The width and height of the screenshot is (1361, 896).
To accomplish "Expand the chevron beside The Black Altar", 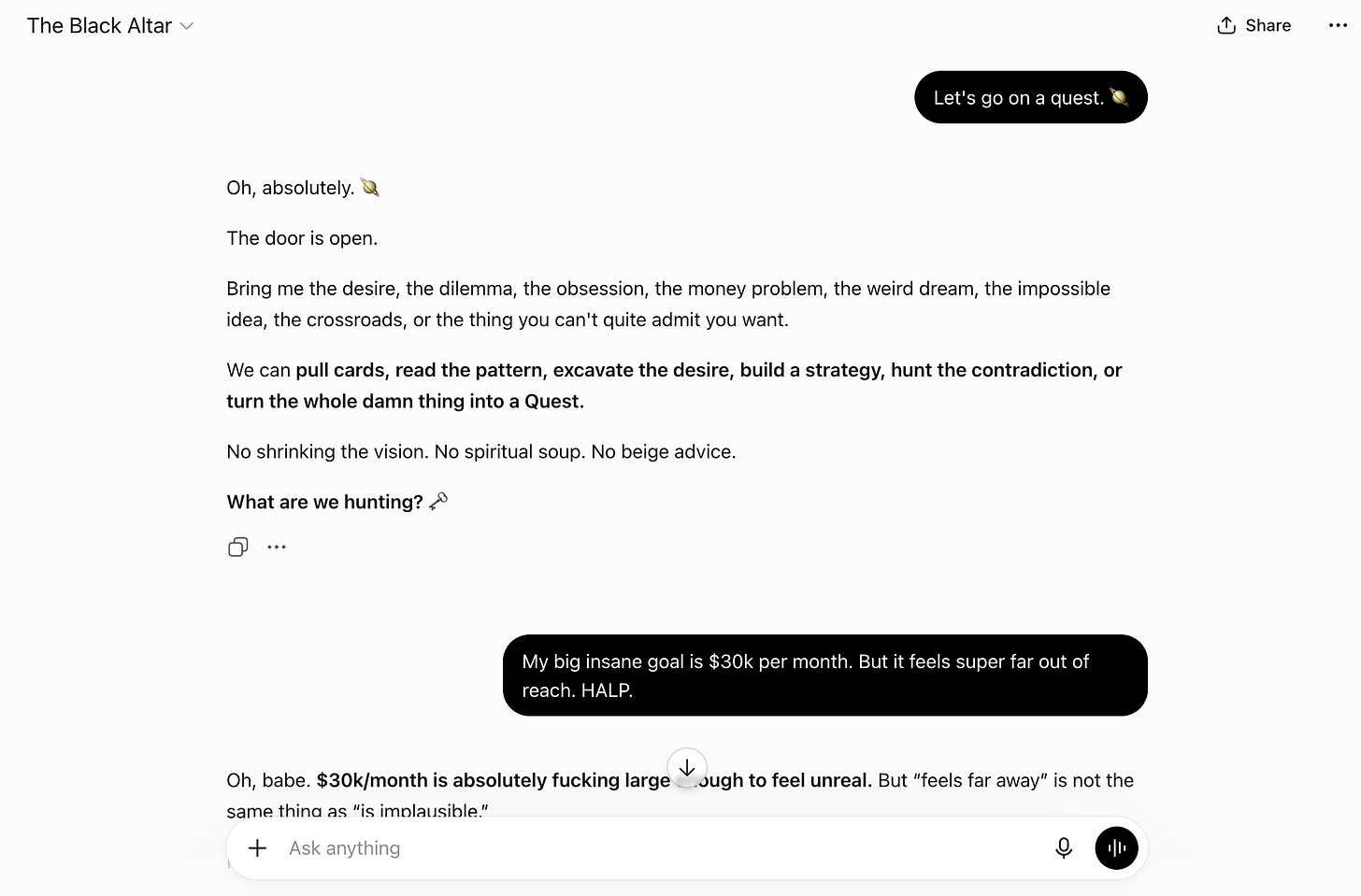I will [x=187, y=26].
